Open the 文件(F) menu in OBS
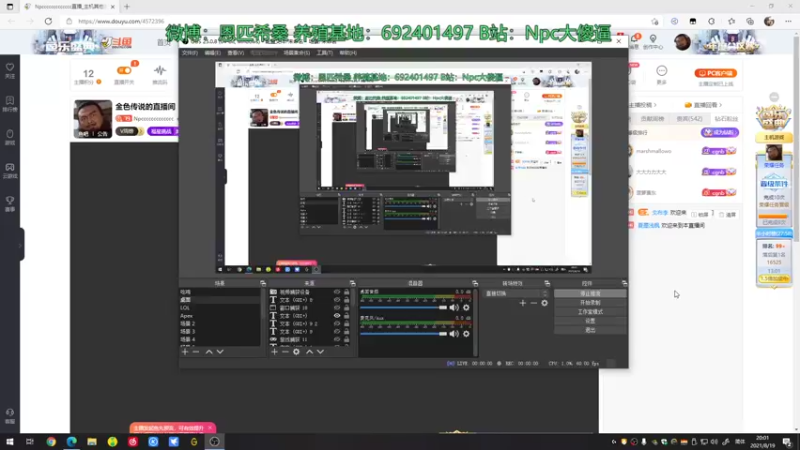Viewport: 800px width, 450px height. click(x=190, y=53)
